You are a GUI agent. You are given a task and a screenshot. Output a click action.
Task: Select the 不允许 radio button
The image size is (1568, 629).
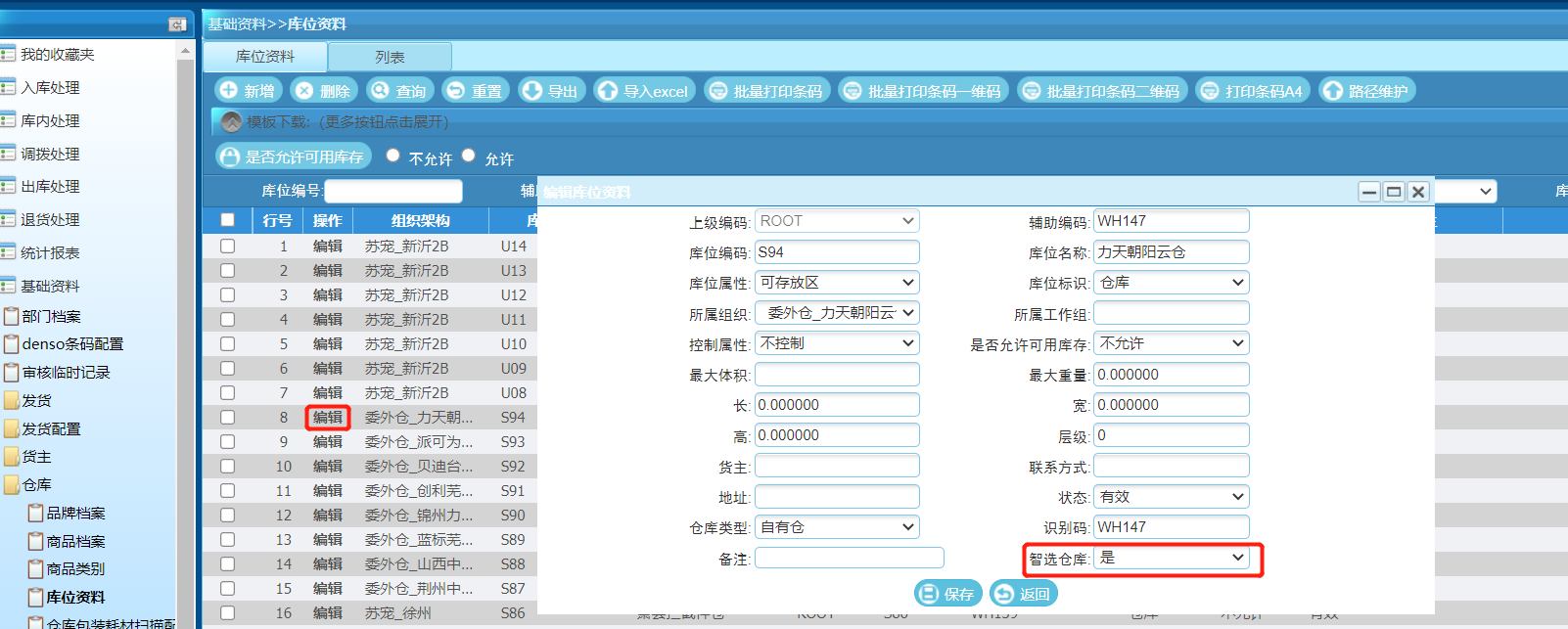pos(392,156)
